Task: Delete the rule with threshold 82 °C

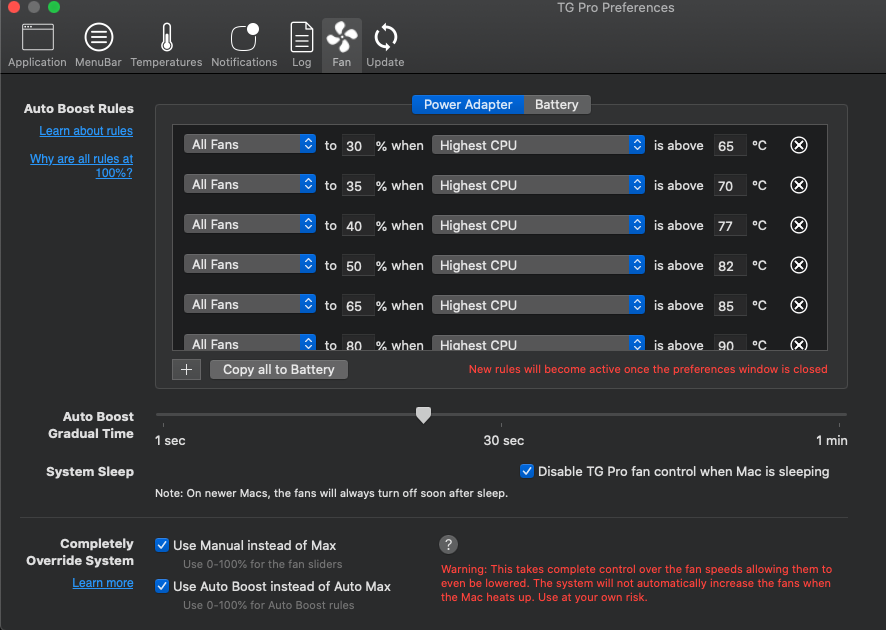Action: [798, 265]
